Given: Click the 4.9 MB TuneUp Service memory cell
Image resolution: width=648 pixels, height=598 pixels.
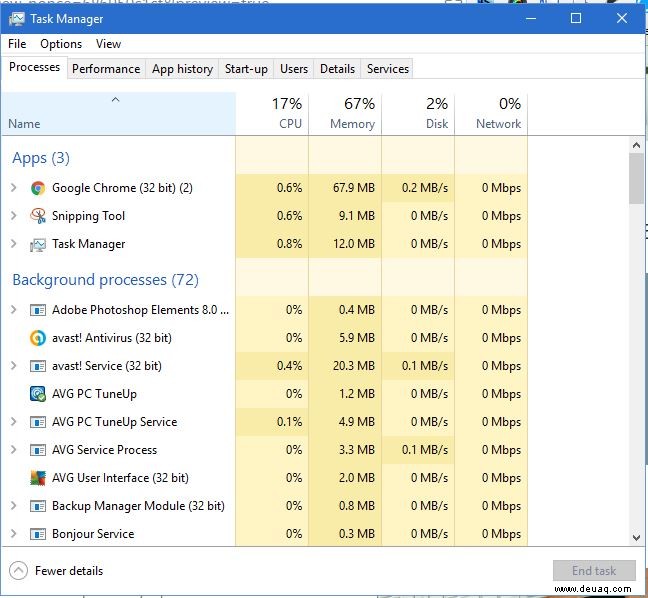Looking at the screenshot, I should click(x=345, y=422).
